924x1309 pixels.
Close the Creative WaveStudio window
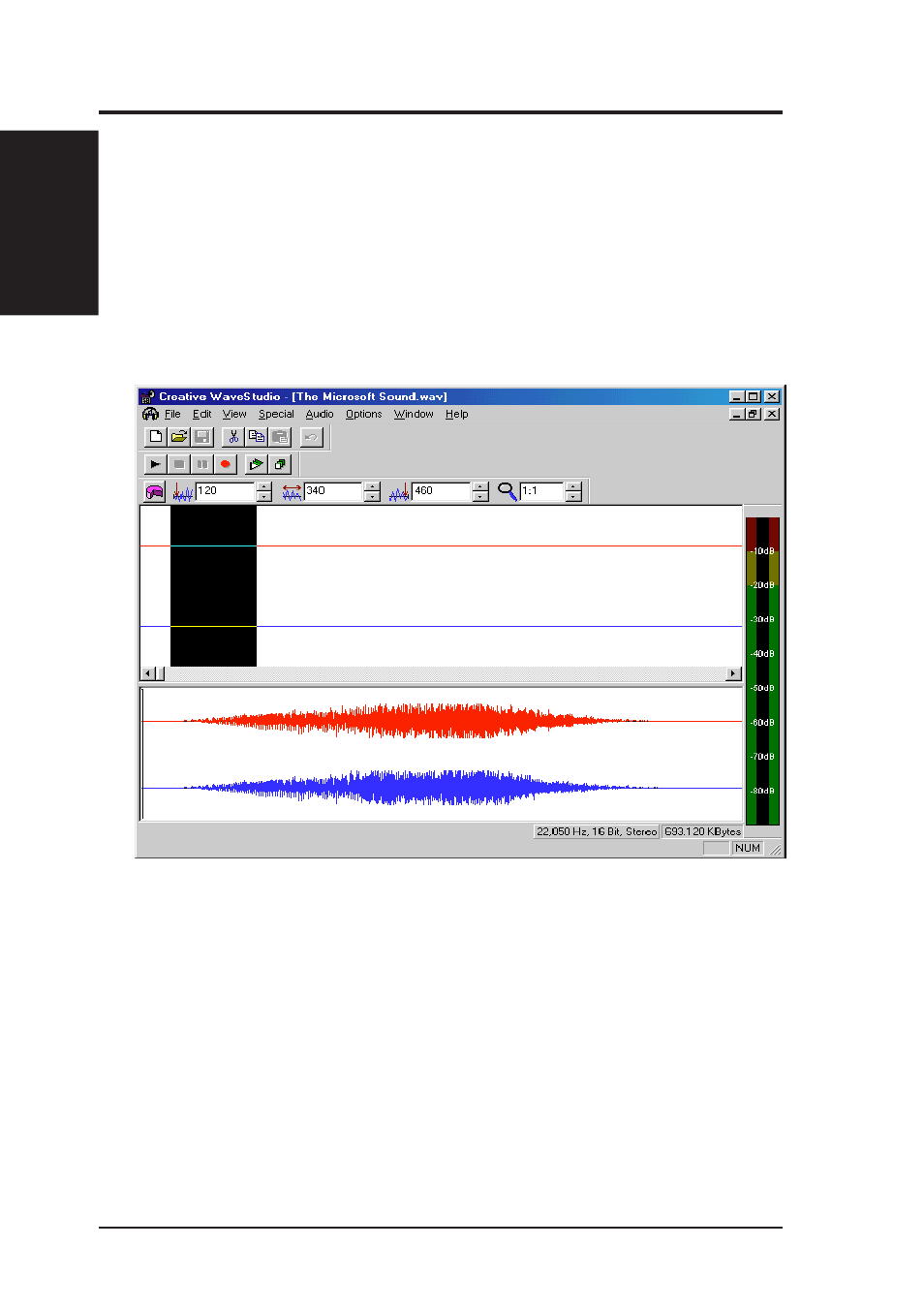(772, 396)
